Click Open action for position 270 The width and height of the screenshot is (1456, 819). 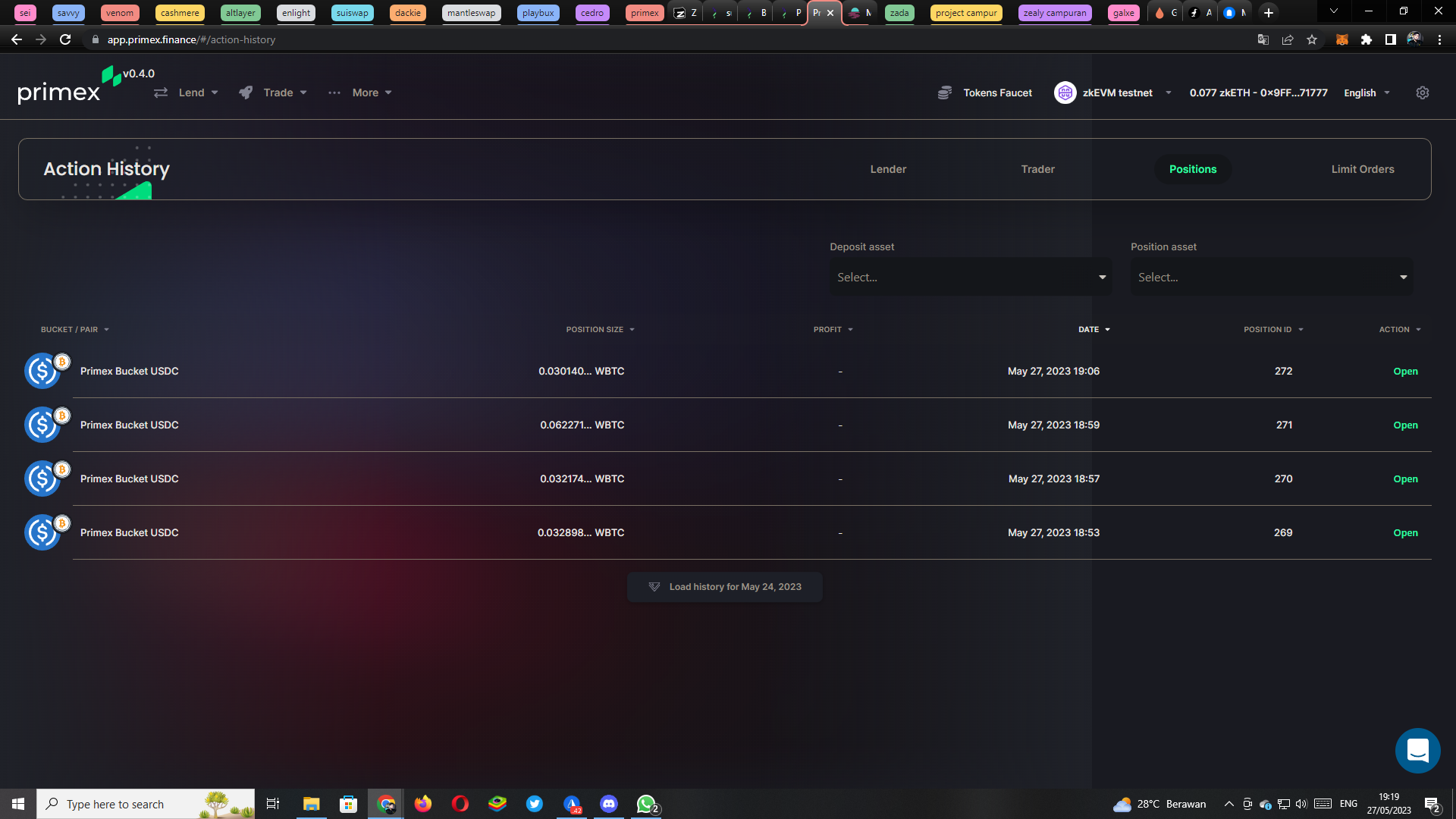tap(1405, 479)
